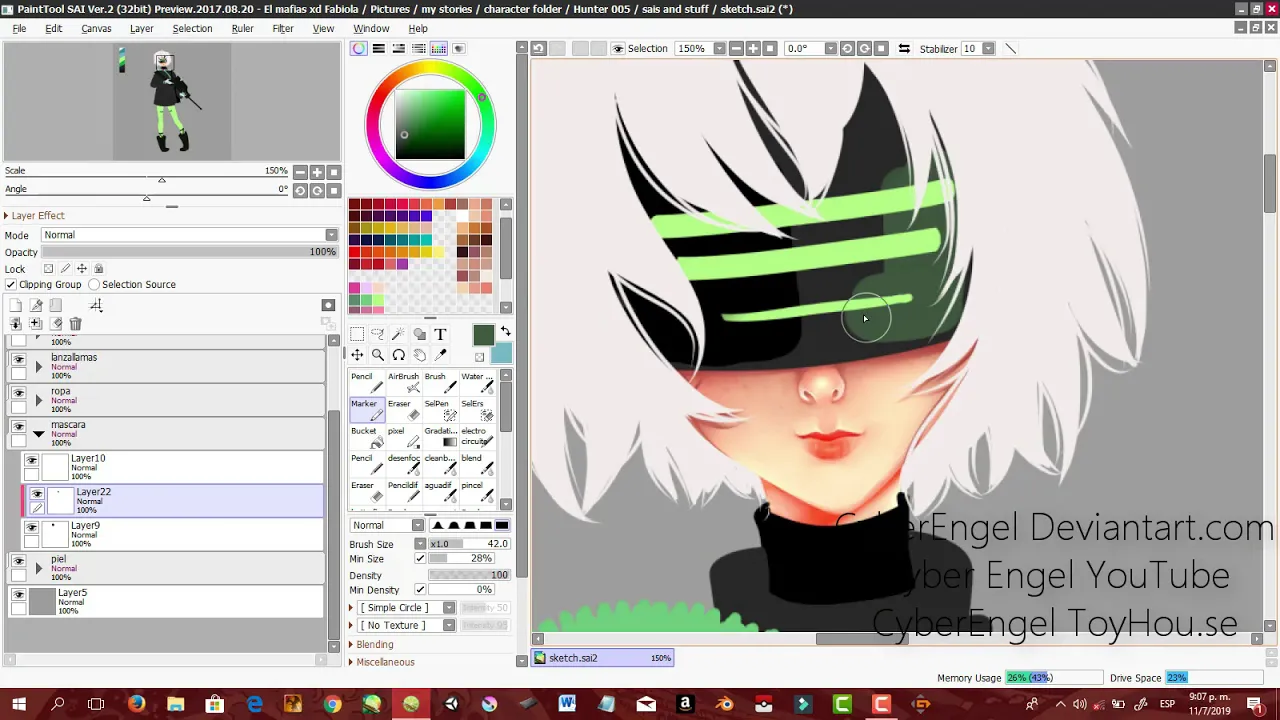The width and height of the screenshot is (1280, 720).
Task: Open the Stabilizer value dropdown
Action: [988, 48]
